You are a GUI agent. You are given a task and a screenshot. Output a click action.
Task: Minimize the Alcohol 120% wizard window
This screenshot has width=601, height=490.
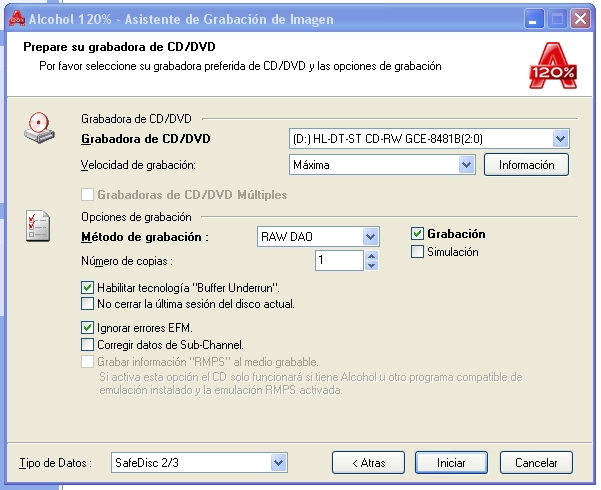click(x=534, y=18)
